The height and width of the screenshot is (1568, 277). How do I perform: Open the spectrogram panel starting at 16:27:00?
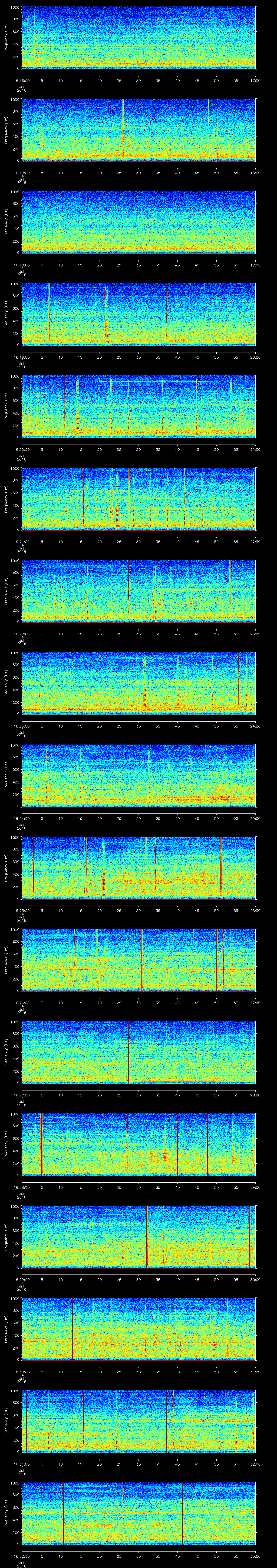[x=138, y=1052]
